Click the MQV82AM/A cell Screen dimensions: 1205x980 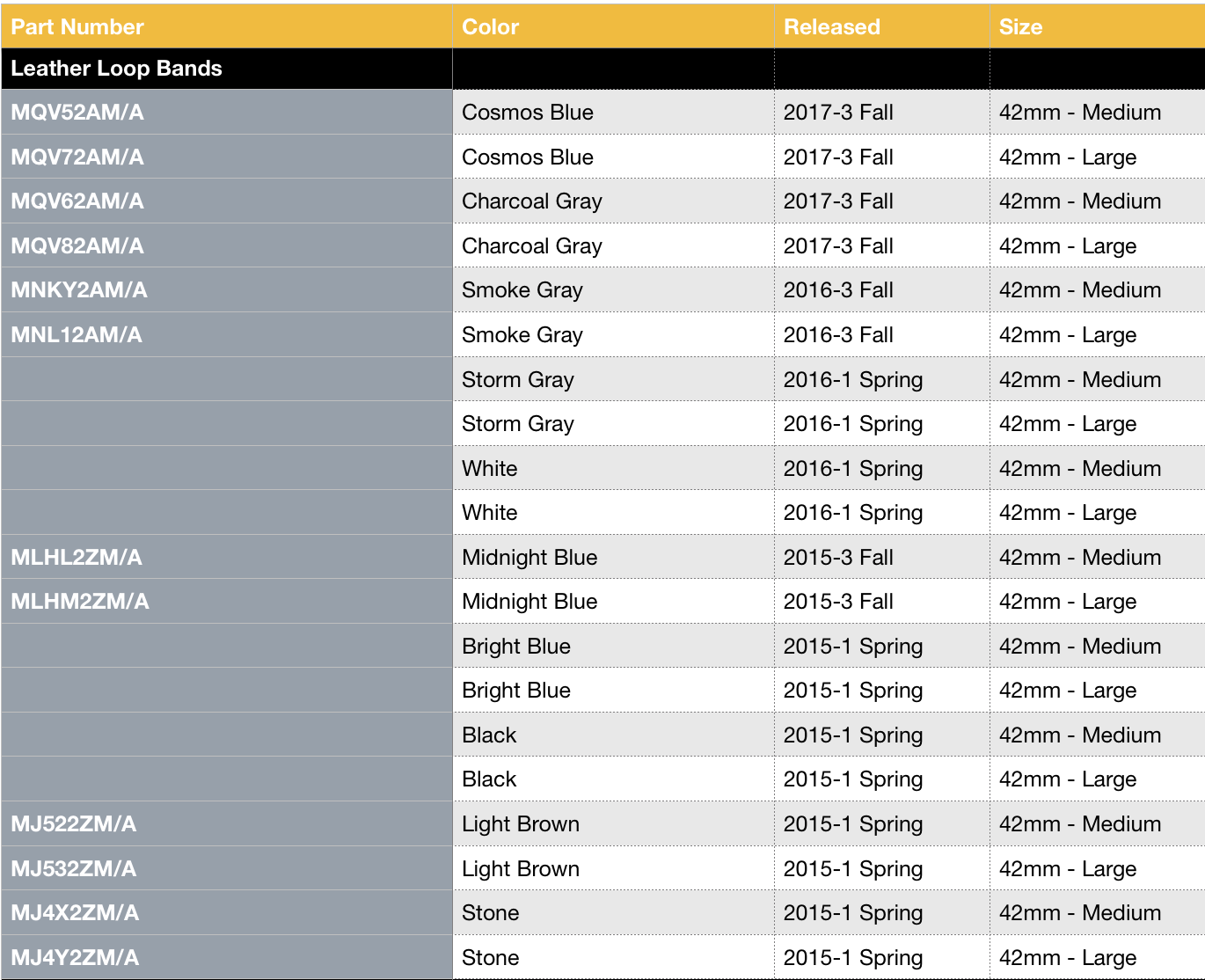pos(77,246)
